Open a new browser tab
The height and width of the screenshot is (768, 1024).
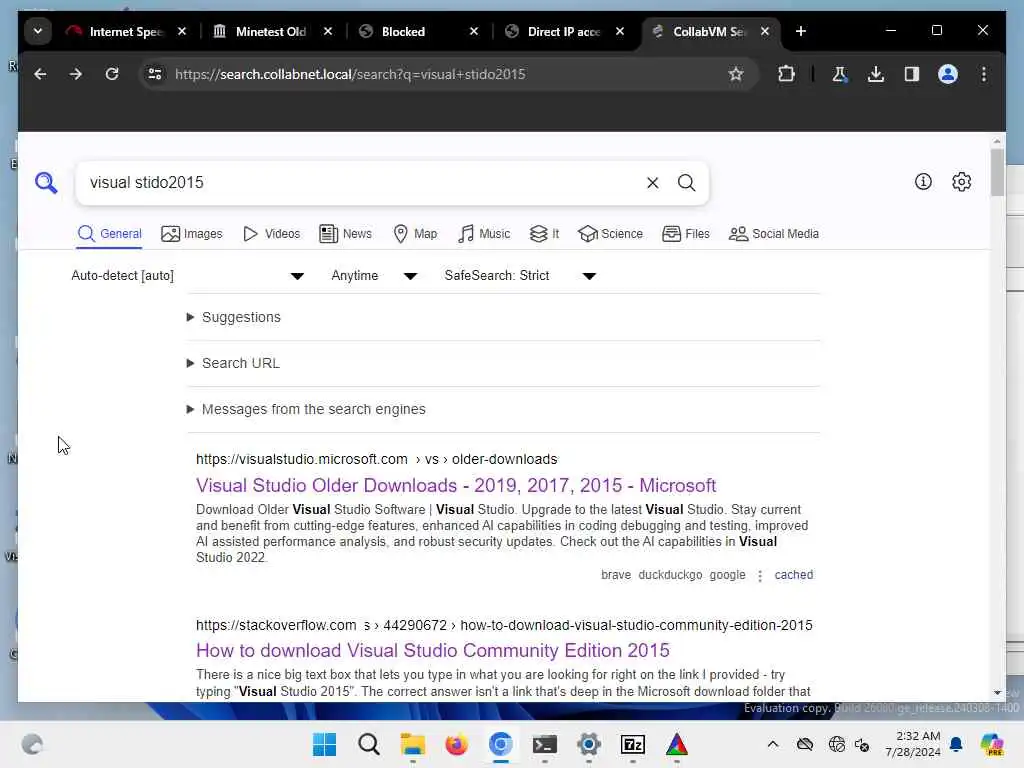point(801,31)
